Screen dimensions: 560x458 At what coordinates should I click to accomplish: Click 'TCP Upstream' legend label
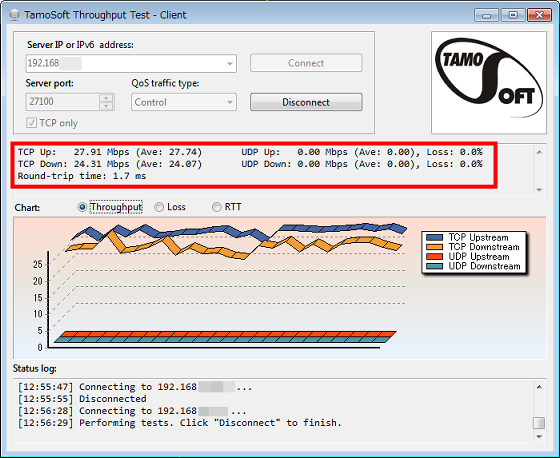pos(478,238)
